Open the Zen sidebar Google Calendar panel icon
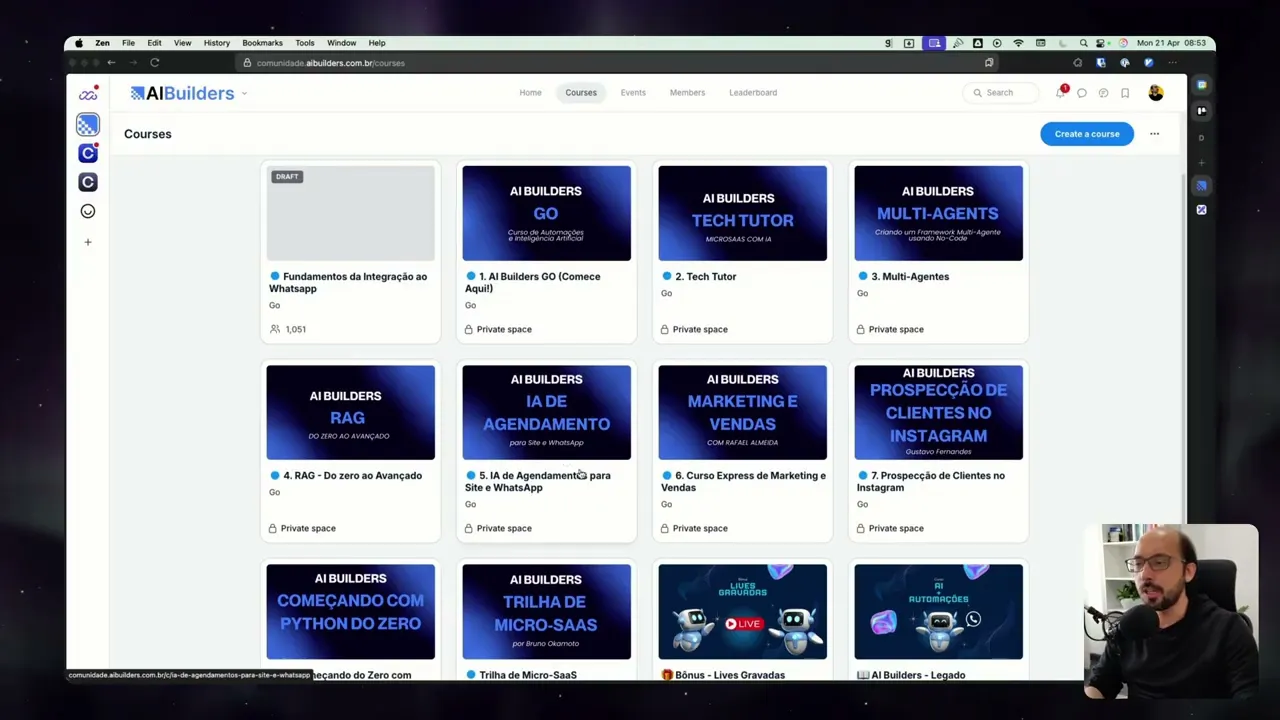Screen dimensions: 1280x720 (1202, 85)
